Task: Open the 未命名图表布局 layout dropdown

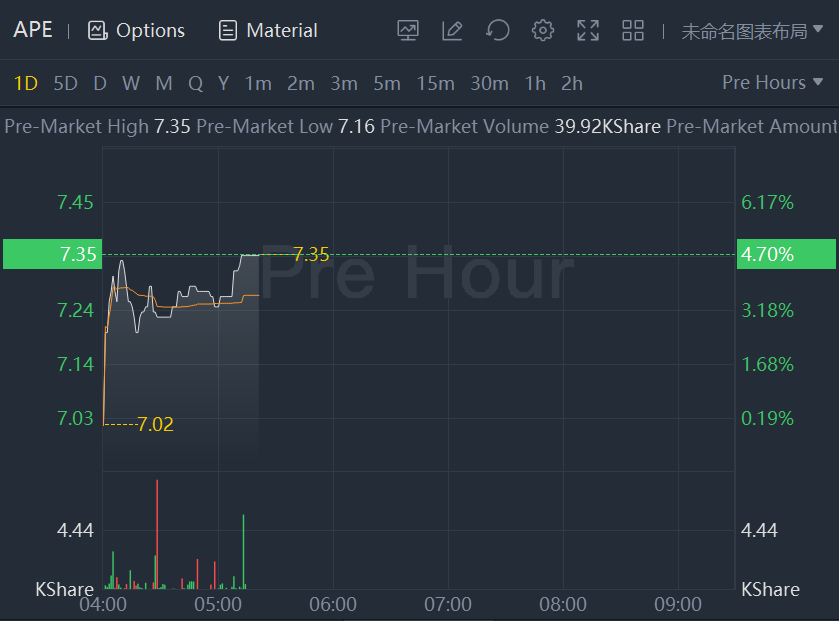Action: (752, 31)
